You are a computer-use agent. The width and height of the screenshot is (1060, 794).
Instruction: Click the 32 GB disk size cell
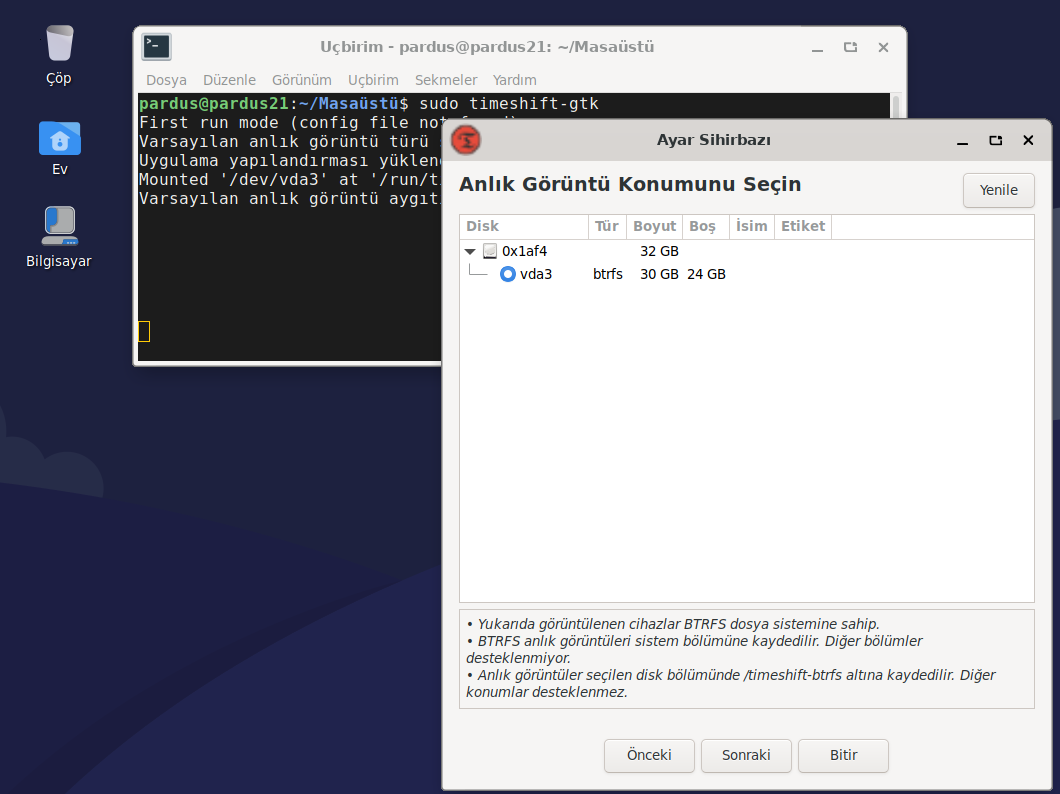coord(659,251)
